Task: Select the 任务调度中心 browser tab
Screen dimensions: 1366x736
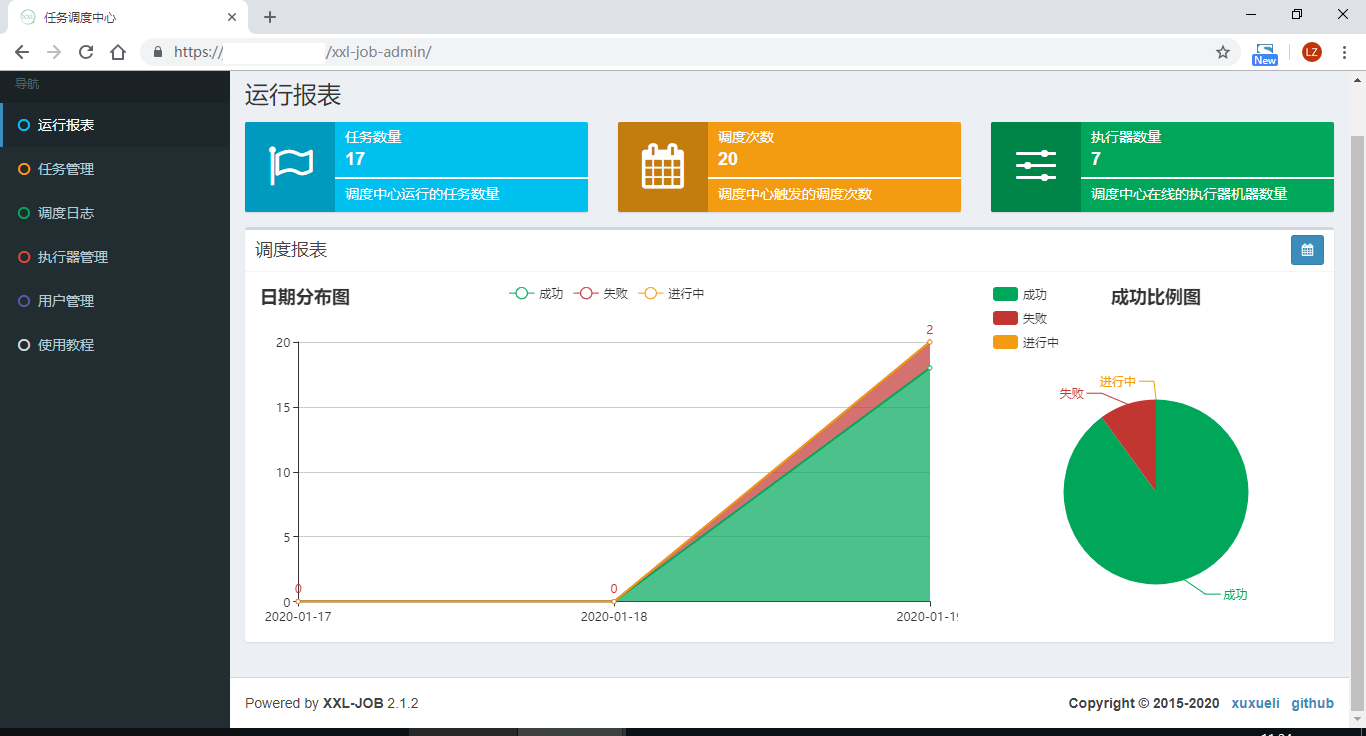Action: coord(128,18)
